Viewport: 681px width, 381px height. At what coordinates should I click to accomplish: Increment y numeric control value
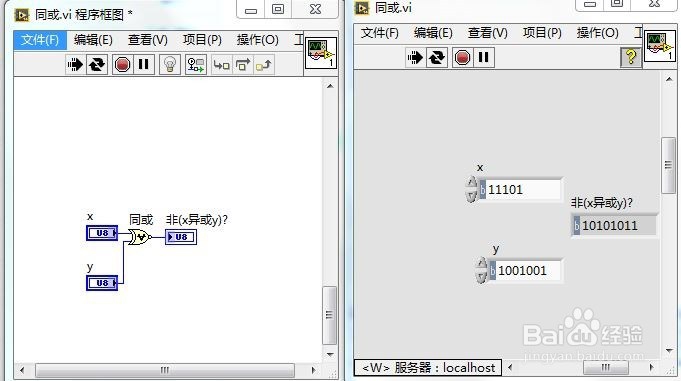pos(482,263)
